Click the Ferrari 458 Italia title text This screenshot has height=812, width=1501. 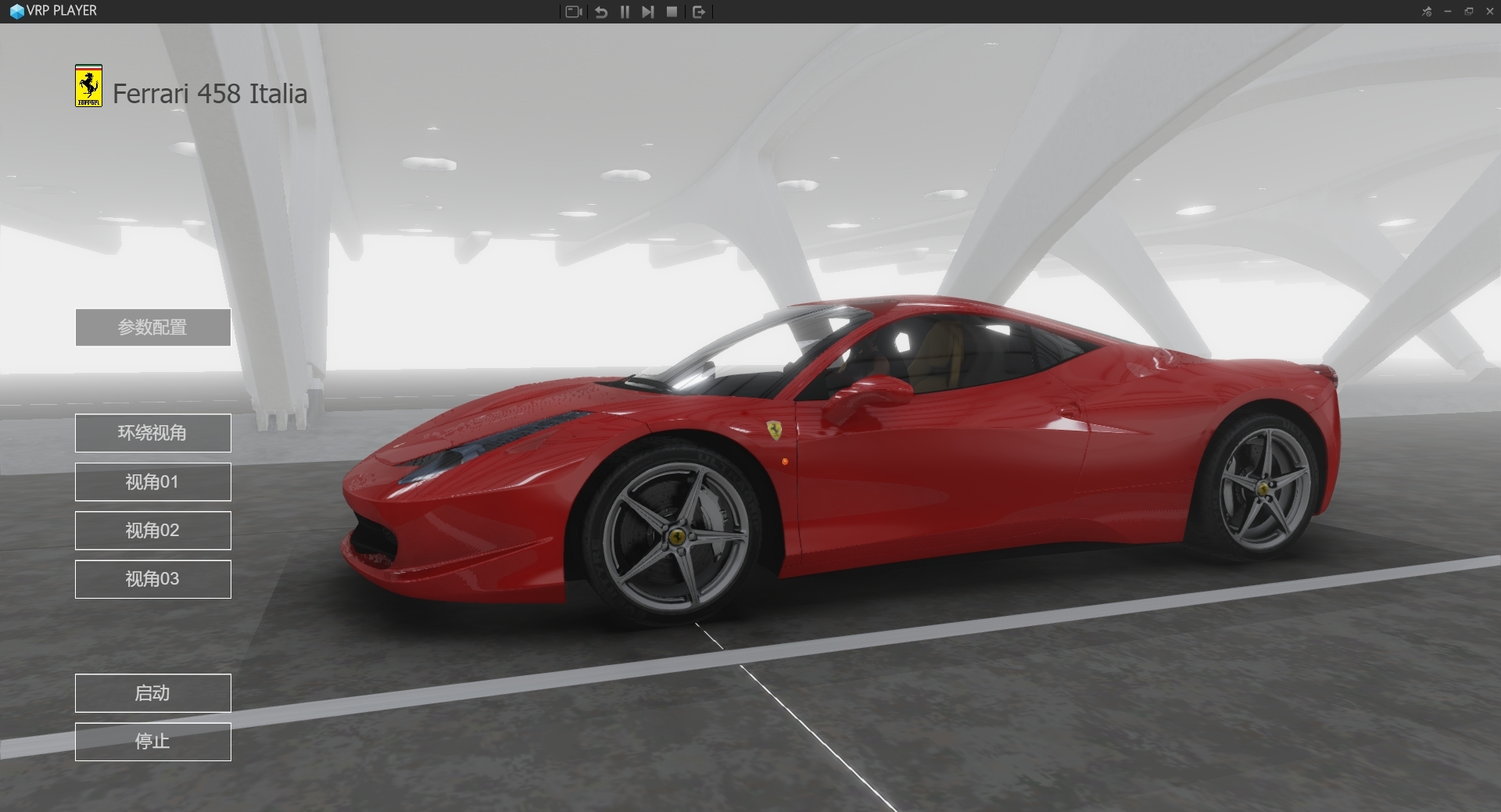pos(210,94)
